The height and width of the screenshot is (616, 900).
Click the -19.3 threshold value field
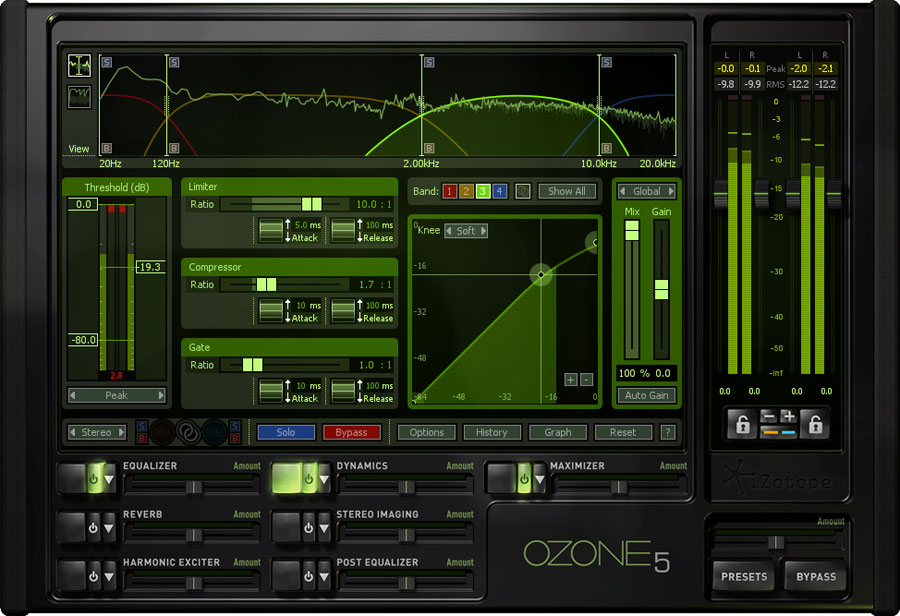click(150, 267)
